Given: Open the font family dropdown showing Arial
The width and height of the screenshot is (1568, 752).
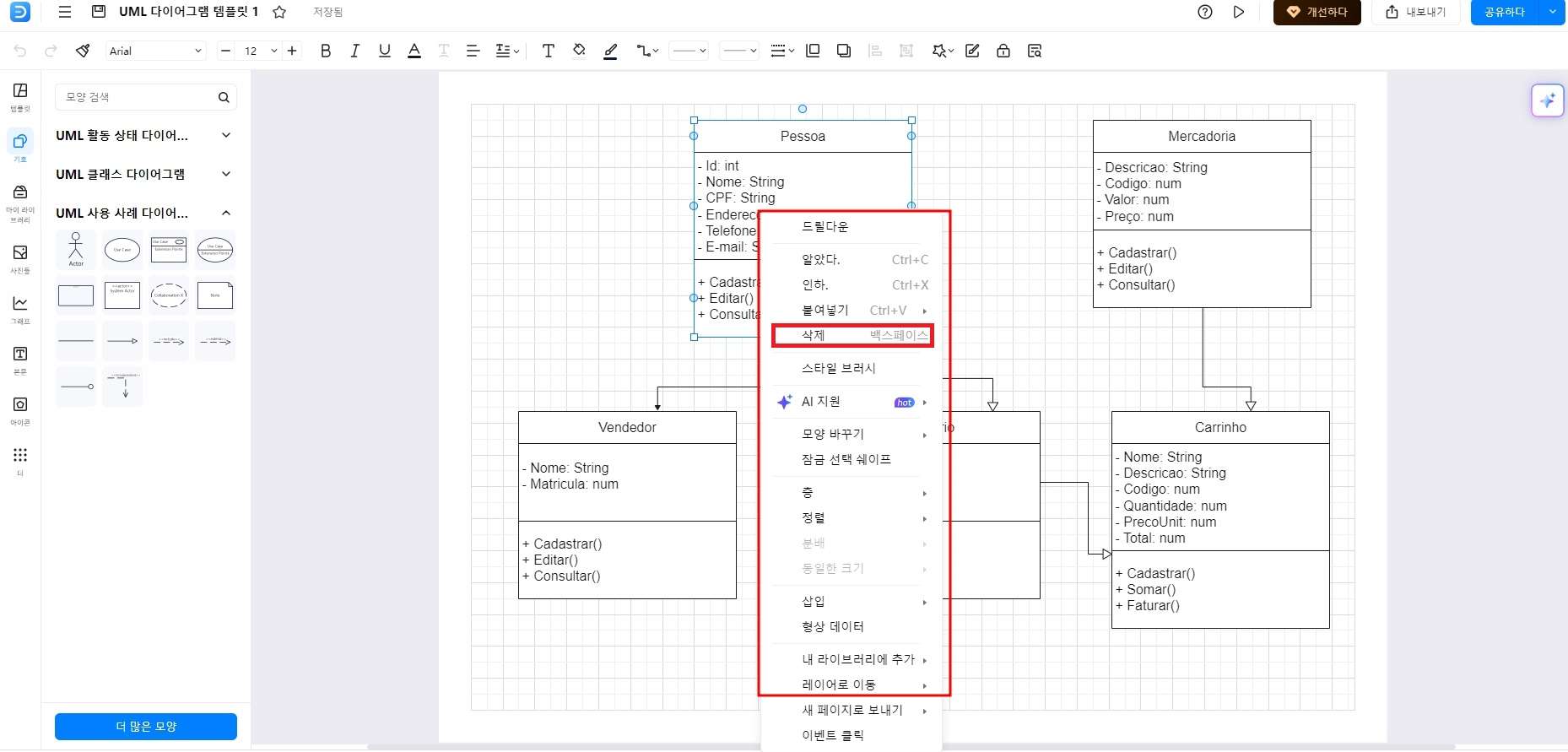Looking at the screenshot, I should point(156,51).
